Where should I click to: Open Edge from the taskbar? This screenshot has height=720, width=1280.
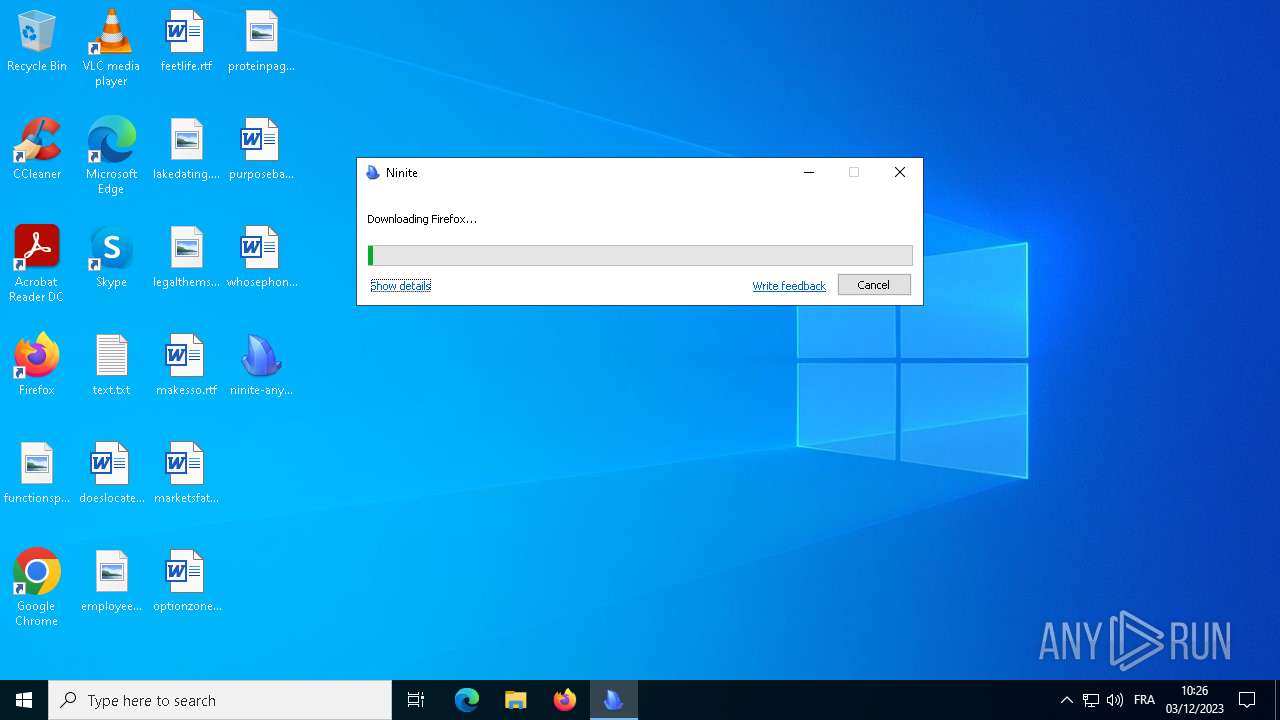[467, 700]
